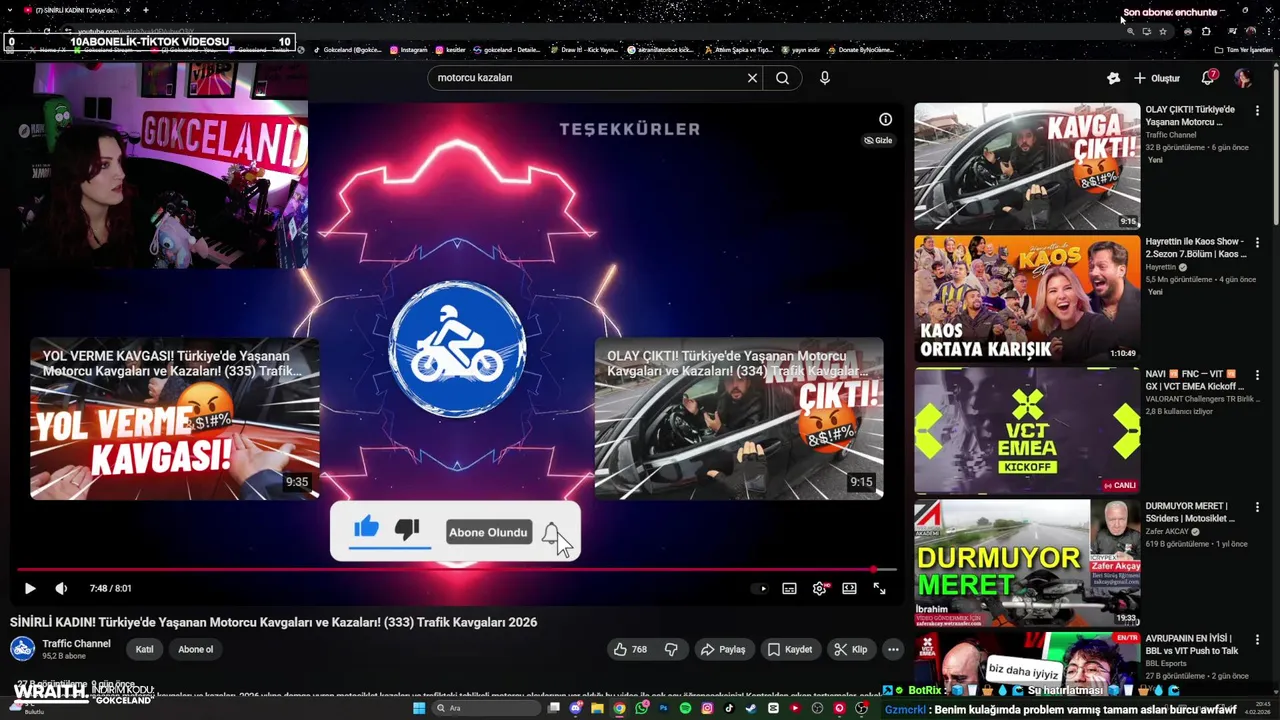Screen dimensions: 1280x720
Task: Open options for NAVI FNC VIT video
Action: 1257,374
